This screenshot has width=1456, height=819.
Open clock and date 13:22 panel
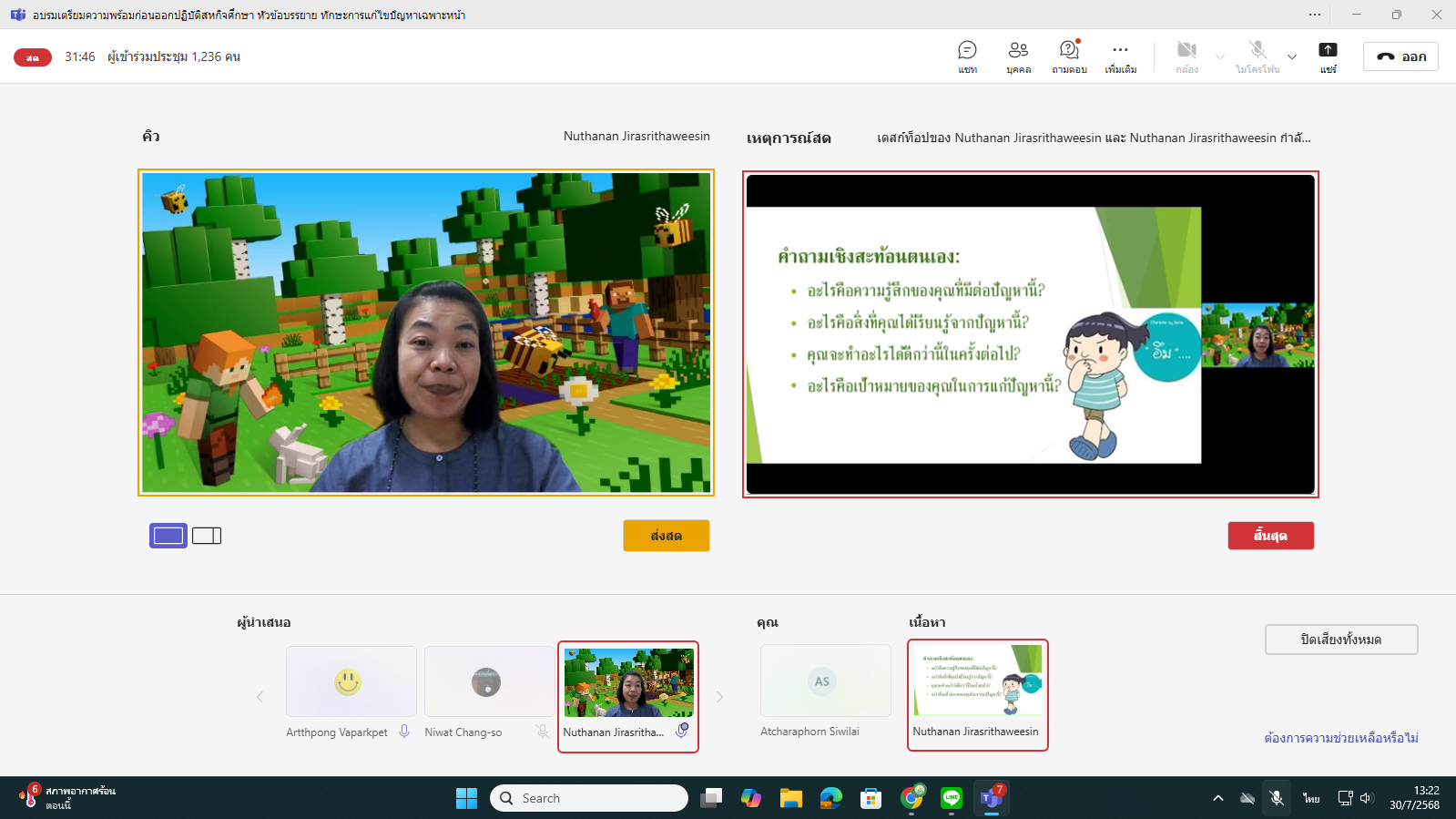1415,798
